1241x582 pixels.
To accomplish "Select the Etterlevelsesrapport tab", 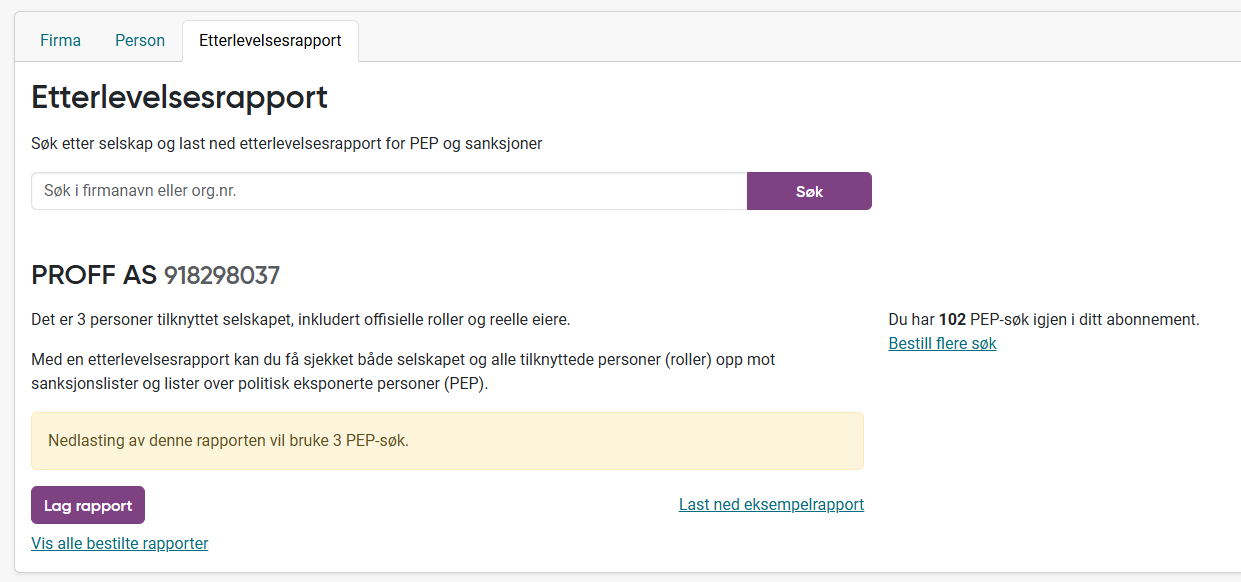I will tap(270, 41).
